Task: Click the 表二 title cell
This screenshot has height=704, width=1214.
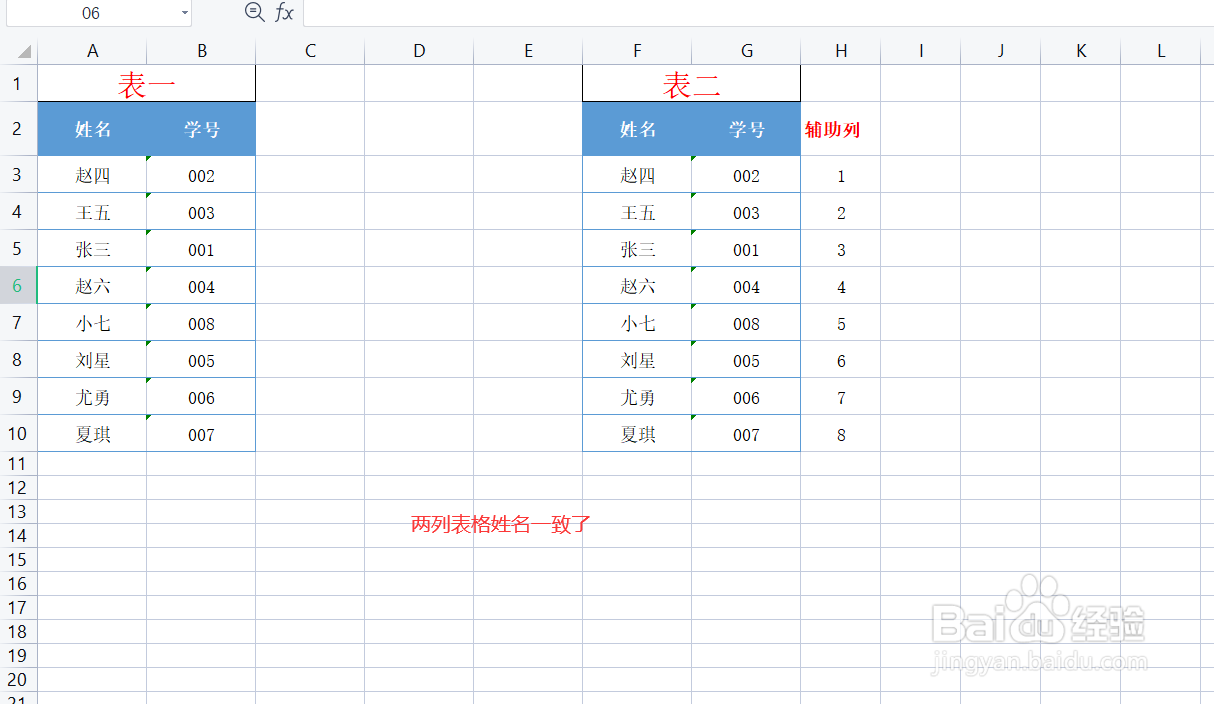Action: (x=691, y=84)
